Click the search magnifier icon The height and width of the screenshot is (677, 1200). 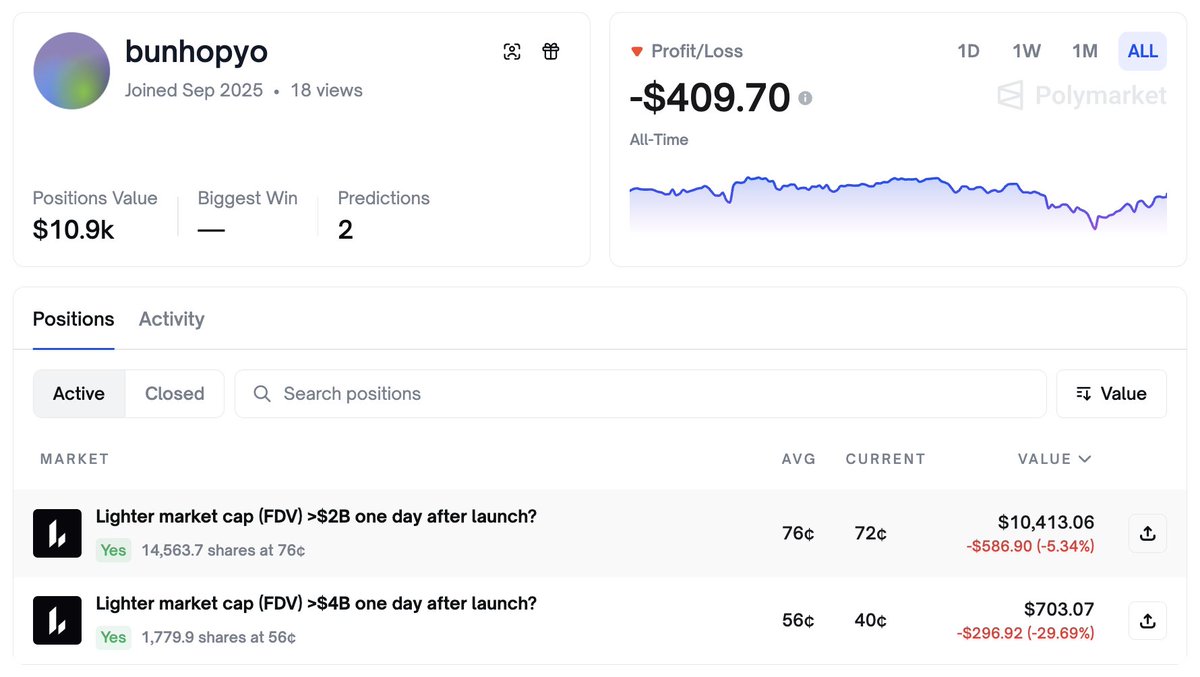click(x=262, y=394)
